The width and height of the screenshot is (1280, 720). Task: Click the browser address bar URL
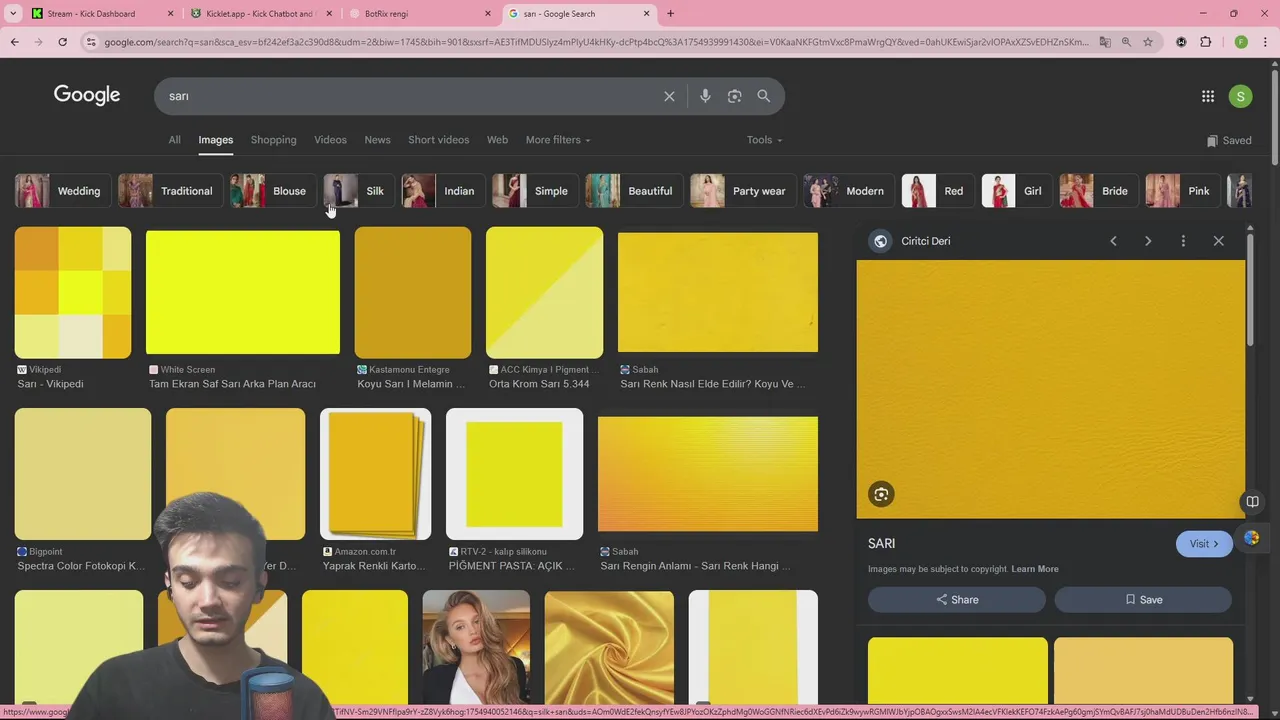coord(596,42)
